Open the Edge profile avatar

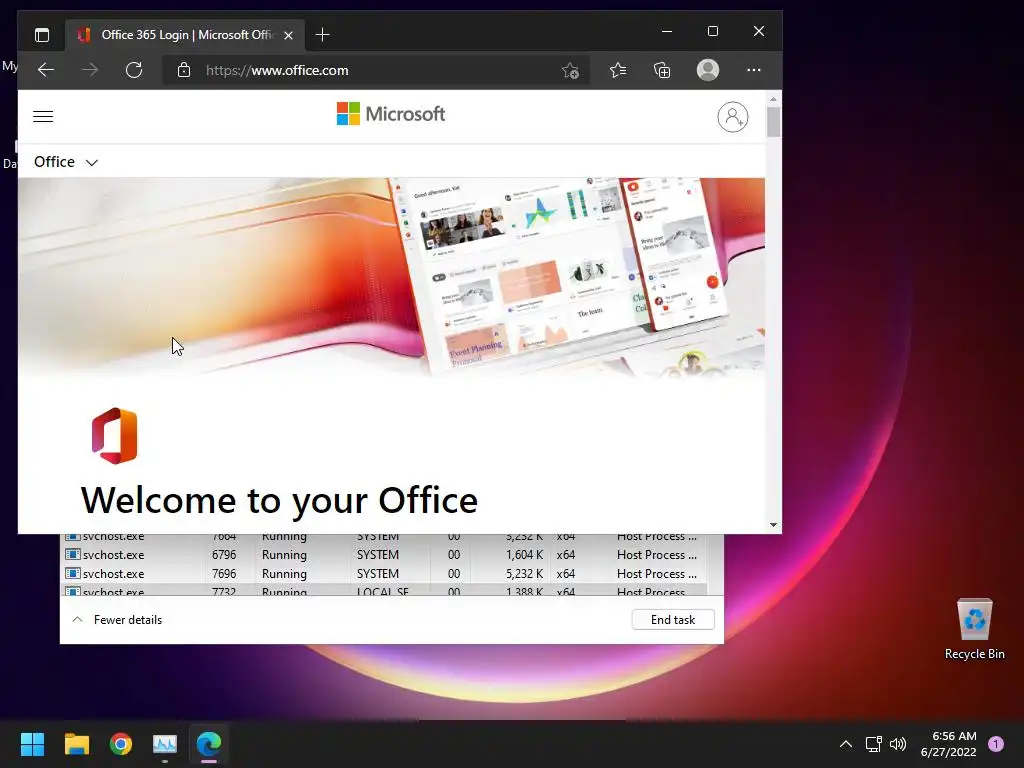point(708,70)
